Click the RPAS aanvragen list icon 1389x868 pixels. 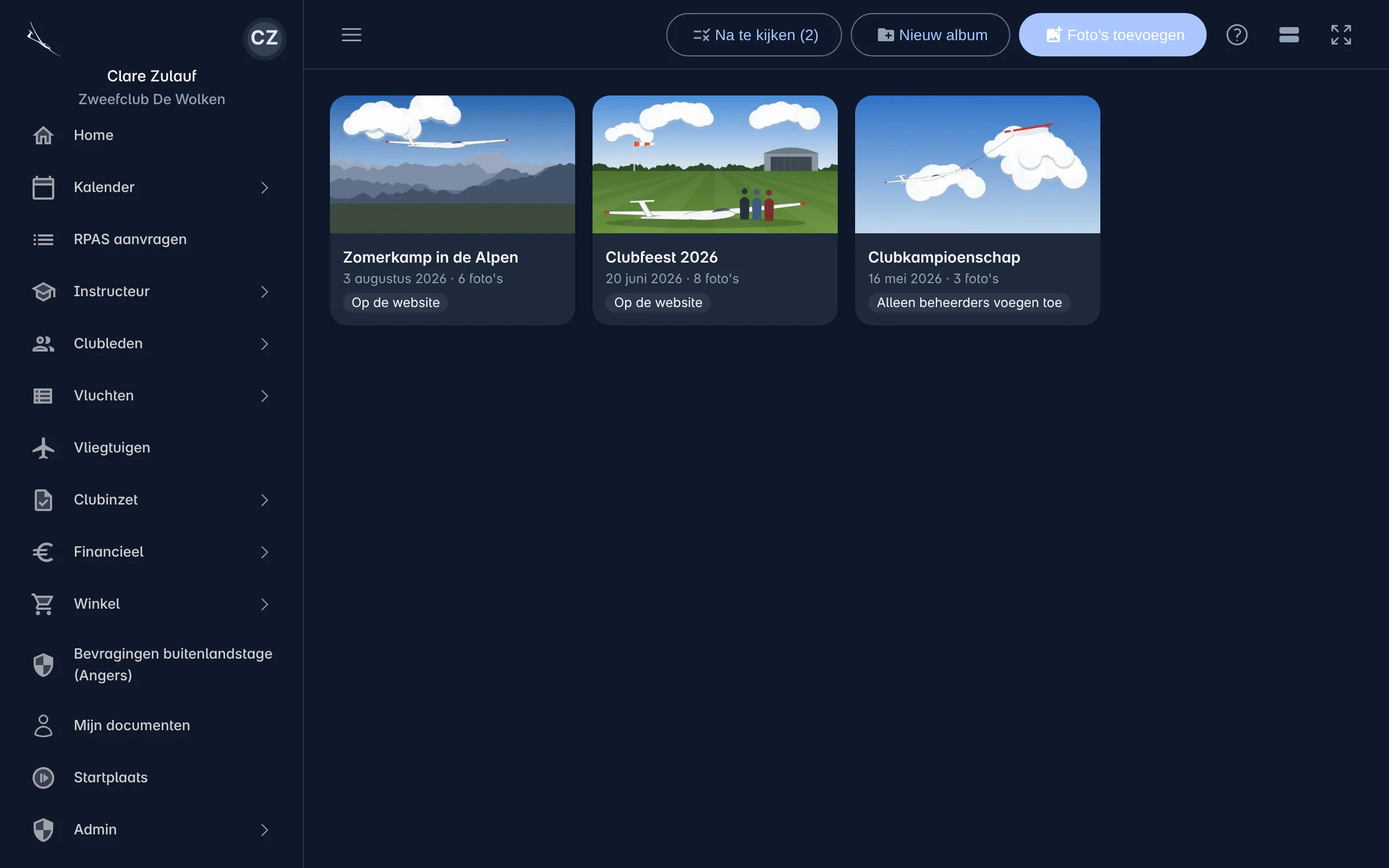(43, 239)
